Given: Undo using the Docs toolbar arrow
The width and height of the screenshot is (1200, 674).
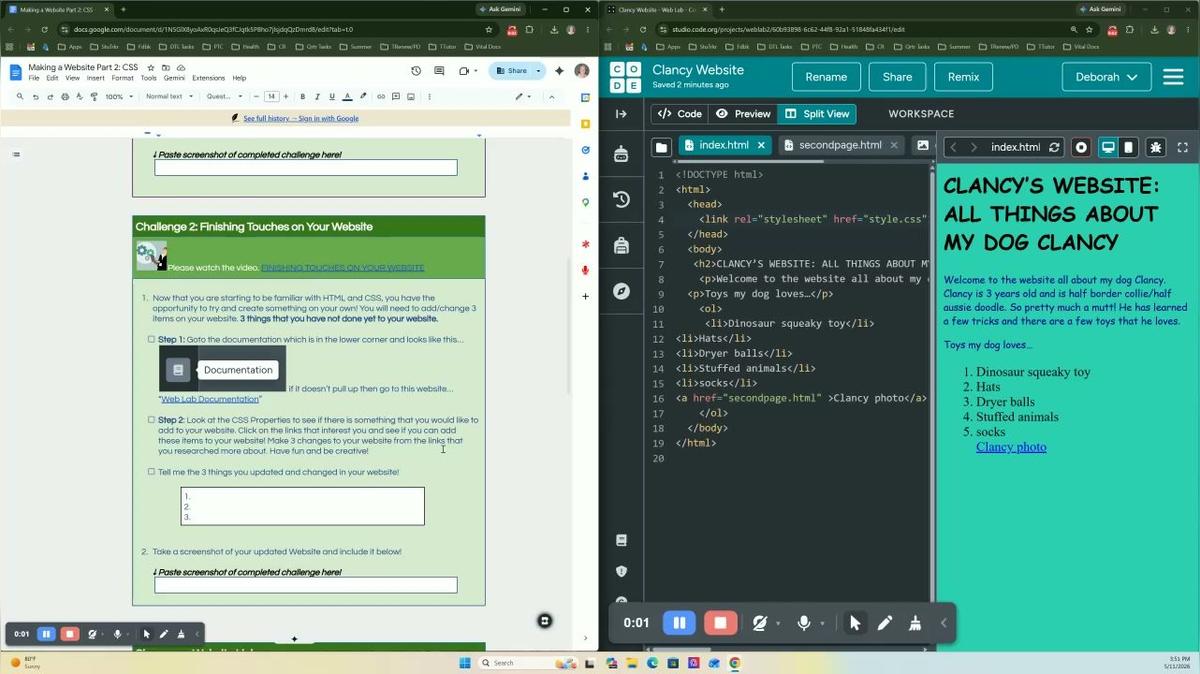Looking at the screenshot, I should point(35,97).
